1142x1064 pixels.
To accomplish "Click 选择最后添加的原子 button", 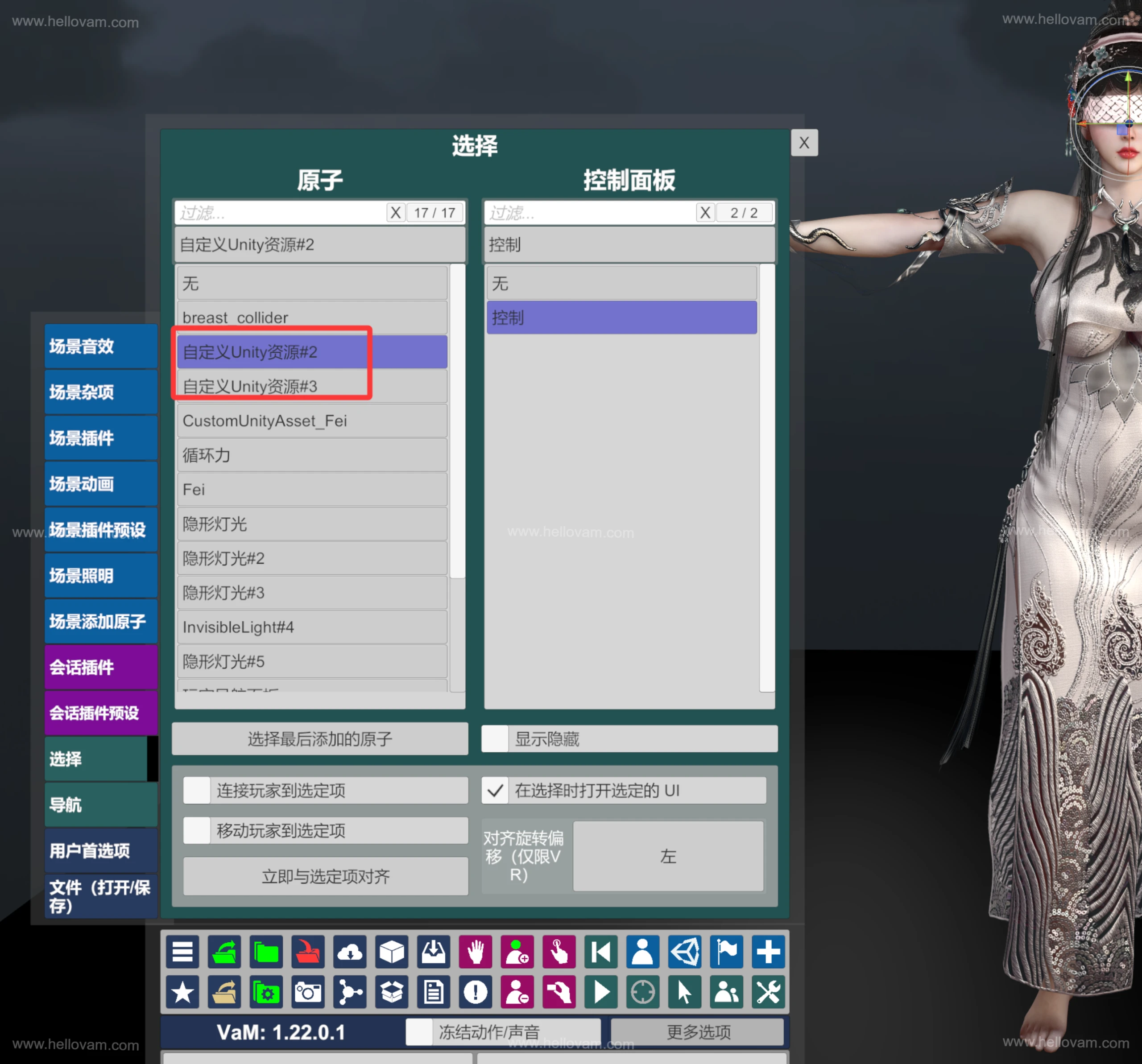I will (x=319, y=739).
